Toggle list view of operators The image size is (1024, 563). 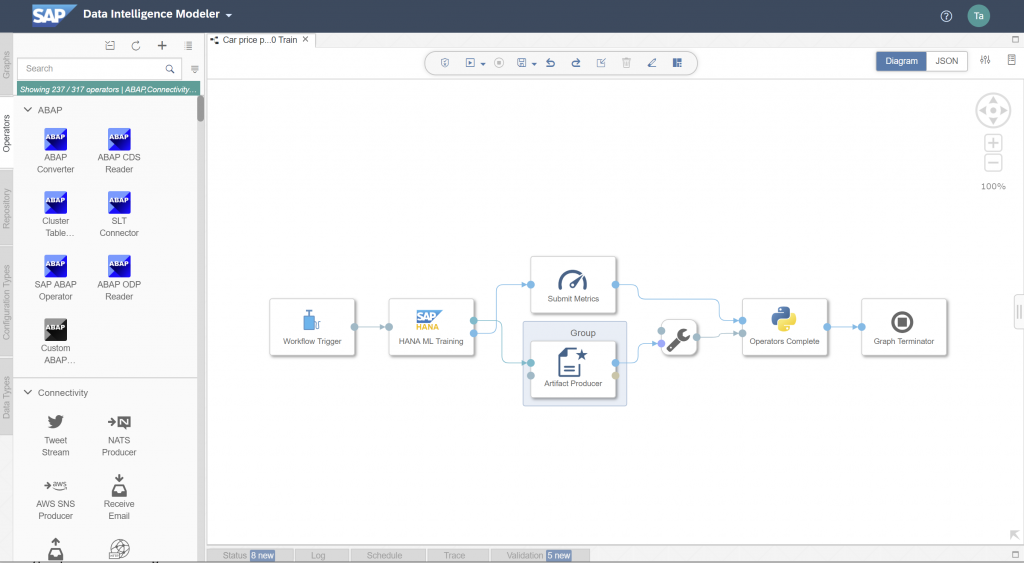click(x=188, y=46)
